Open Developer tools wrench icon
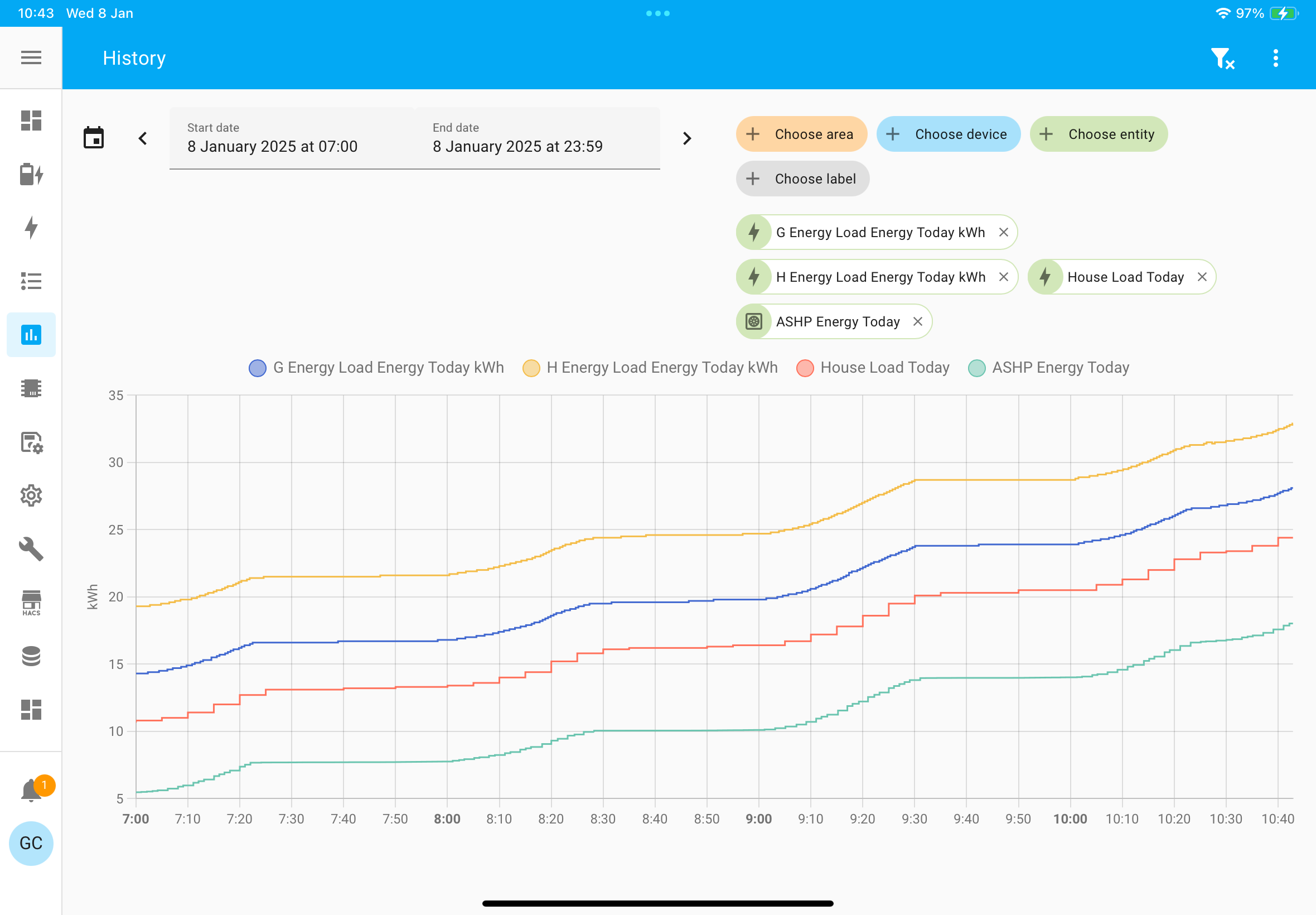This screenshot has height=915, width=1316. [x=31, y=548]
